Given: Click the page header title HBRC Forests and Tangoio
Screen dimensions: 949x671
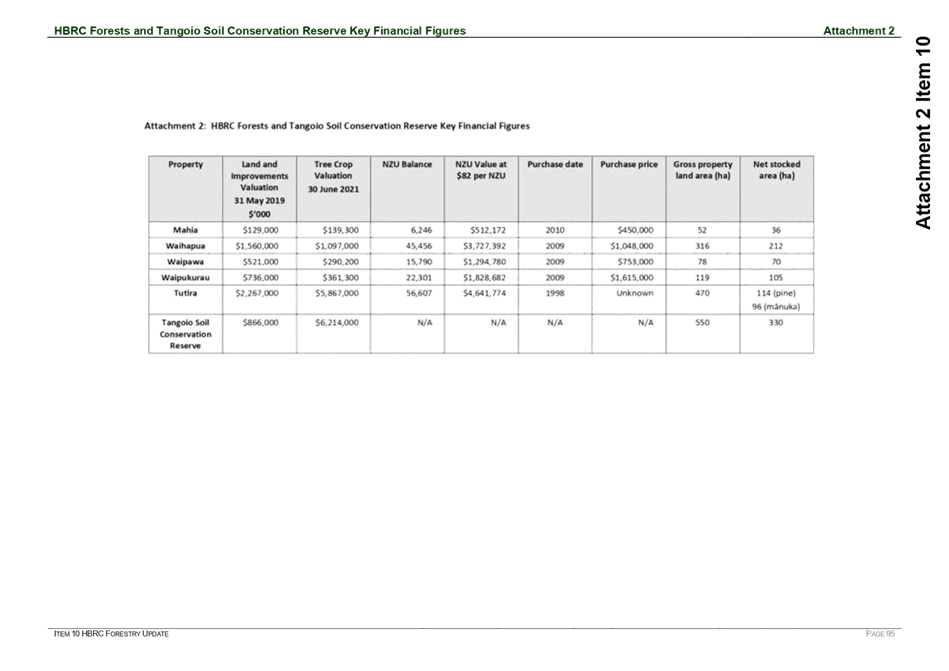Looking at the screenshot, I should pyautogui.click(x=260, y=31).
